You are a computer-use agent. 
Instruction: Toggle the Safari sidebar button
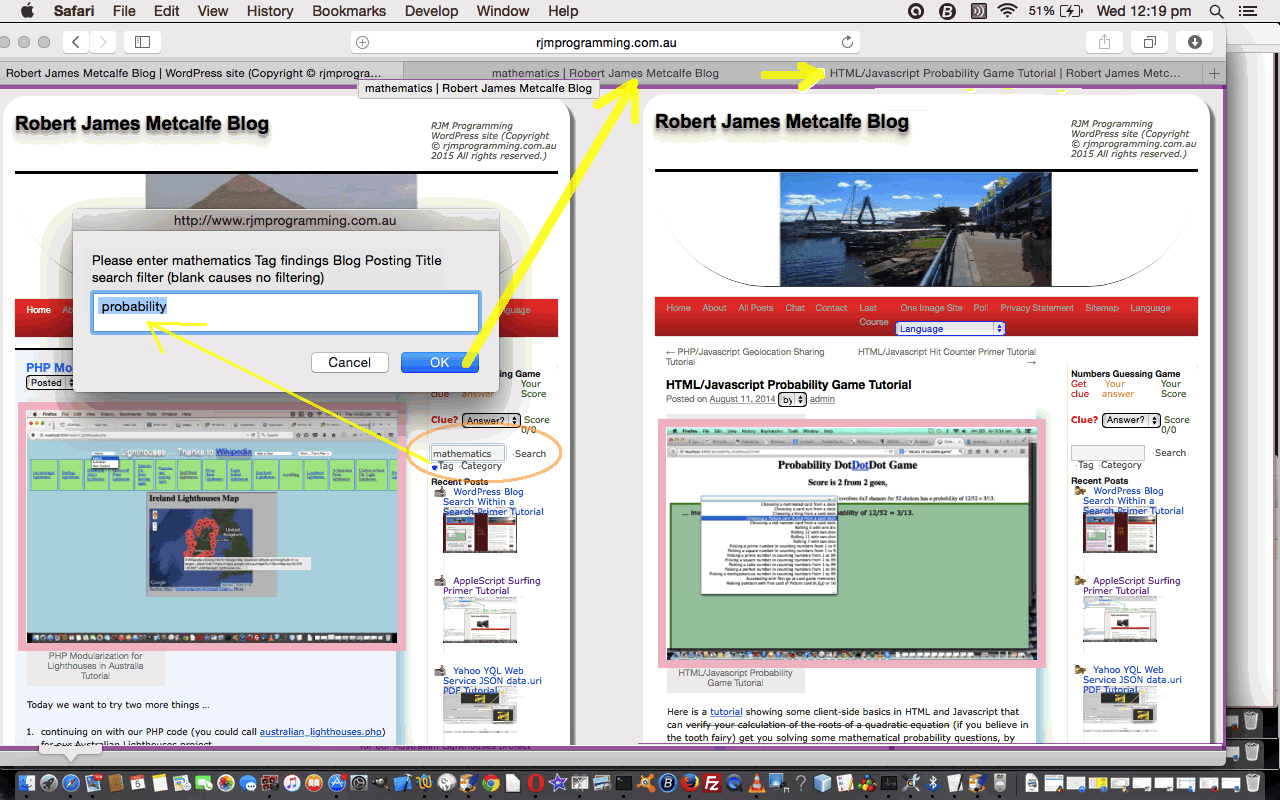point(142,42)
